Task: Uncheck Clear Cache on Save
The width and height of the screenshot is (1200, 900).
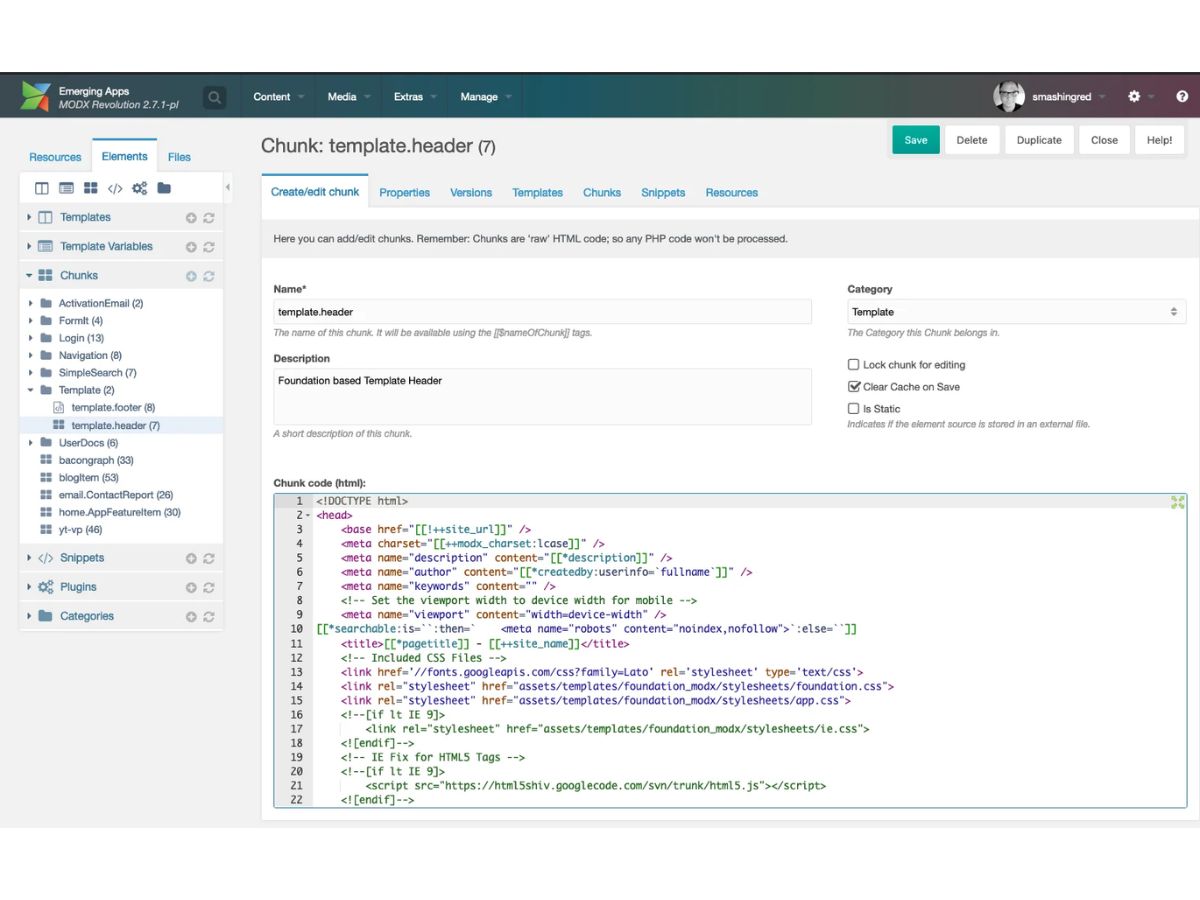Action: pos(853,386)
